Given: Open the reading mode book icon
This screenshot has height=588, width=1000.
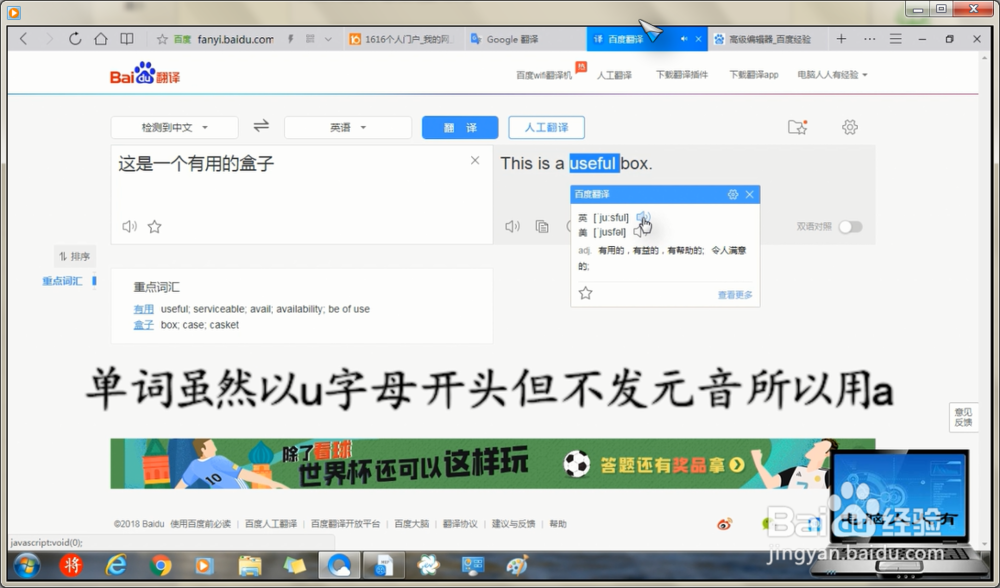Looking at the screenshot, I should pyautogui.click(x=127, y=39).
